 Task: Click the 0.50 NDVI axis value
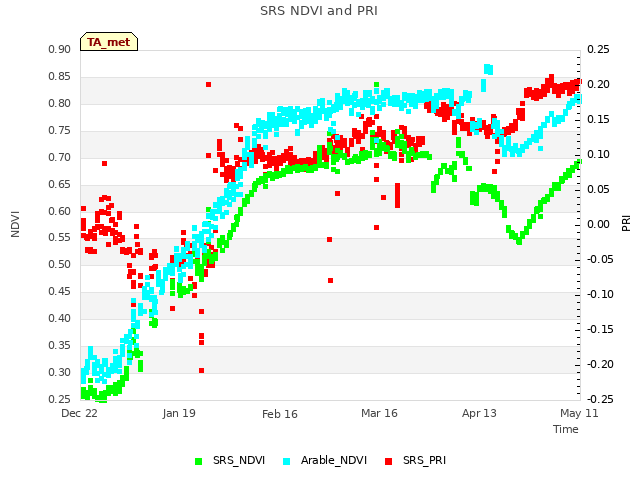[59, 264]
